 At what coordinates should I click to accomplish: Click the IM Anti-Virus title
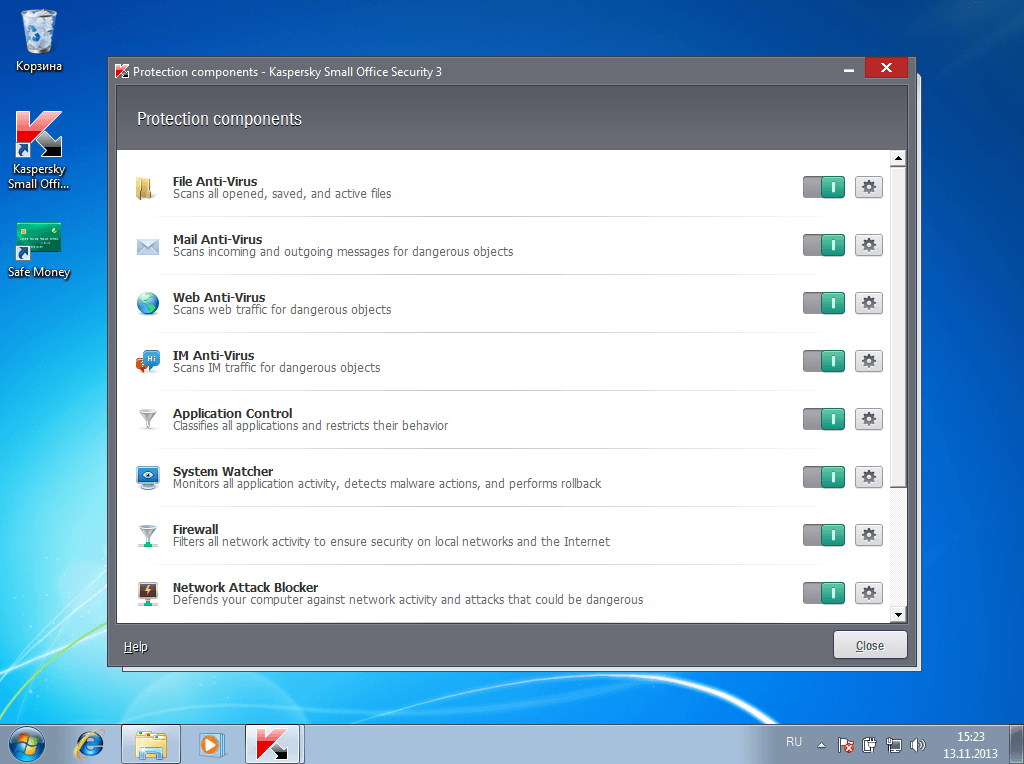click(x=214, y=355)
